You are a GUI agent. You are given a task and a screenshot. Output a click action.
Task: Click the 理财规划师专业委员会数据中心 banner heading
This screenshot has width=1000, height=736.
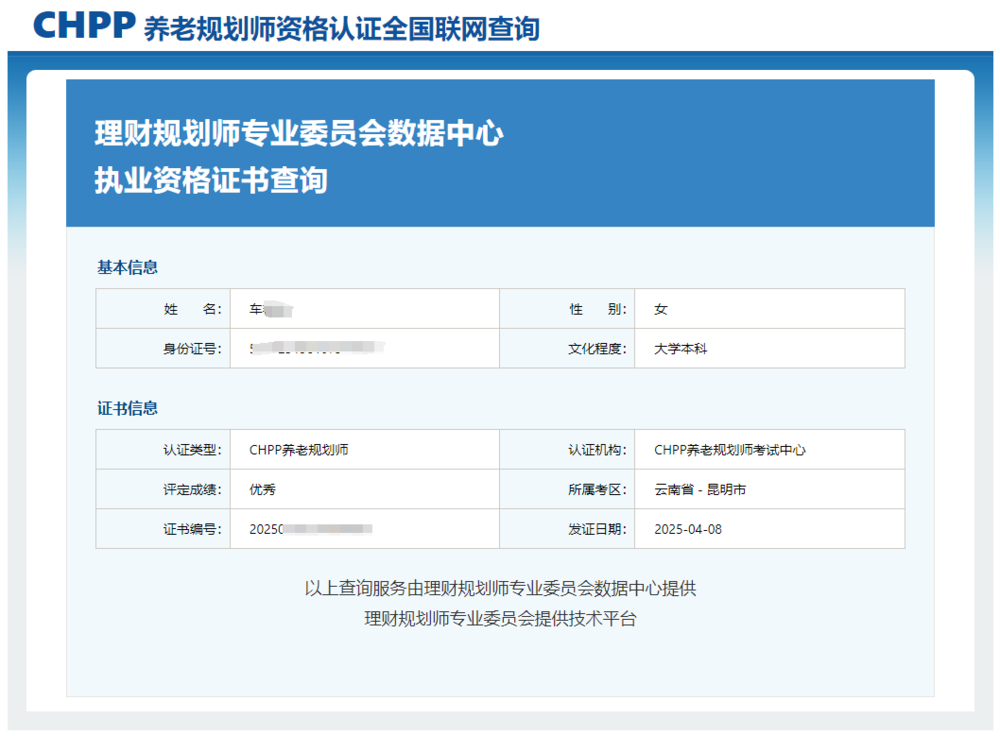point(298,134)
